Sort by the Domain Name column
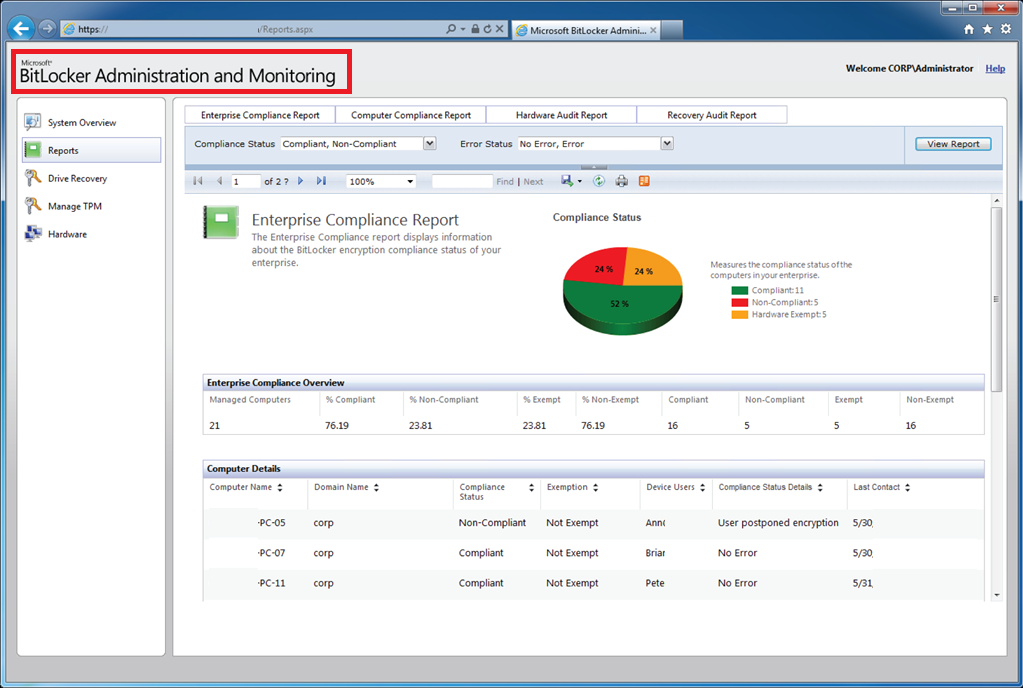This screenshot has width=1023, height=689. [x=376, y=487]
